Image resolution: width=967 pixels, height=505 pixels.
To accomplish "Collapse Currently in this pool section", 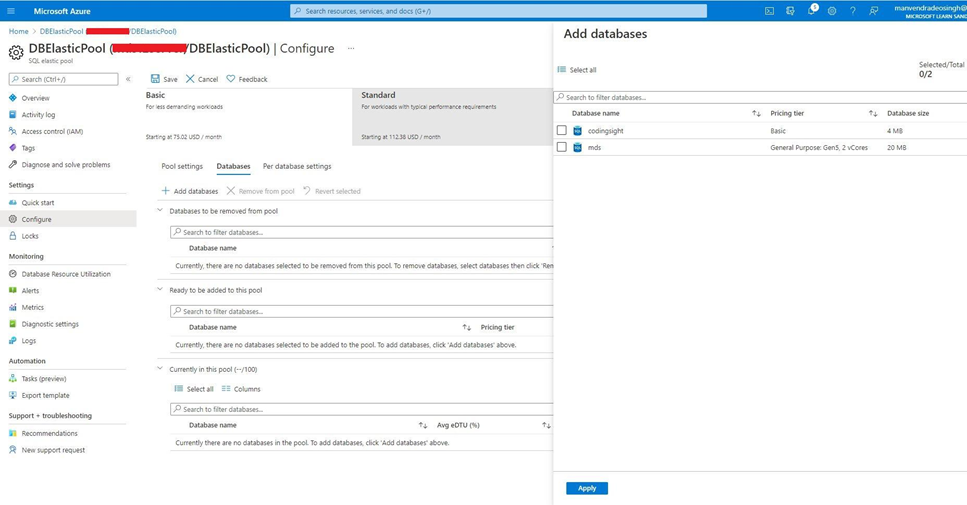I will (160, 369).
